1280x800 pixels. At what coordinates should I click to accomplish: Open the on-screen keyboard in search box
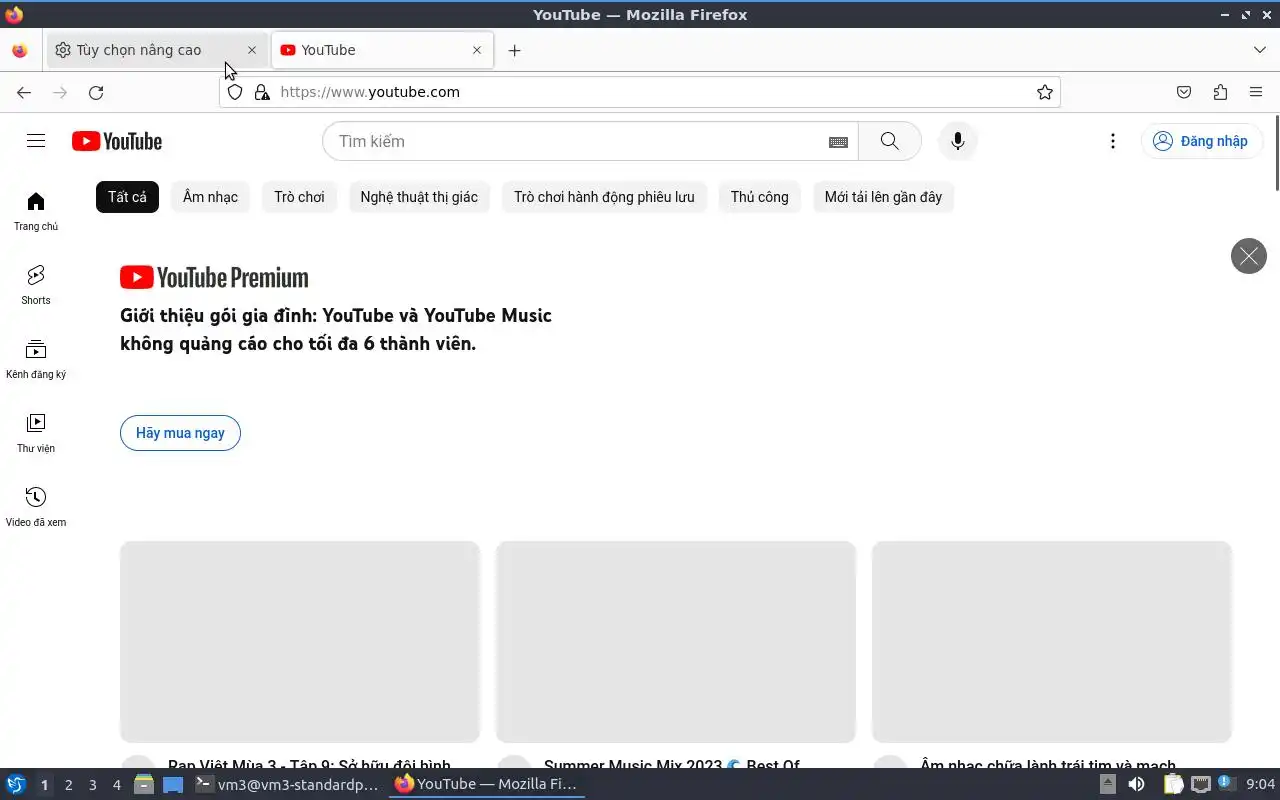tap(838, 142)
